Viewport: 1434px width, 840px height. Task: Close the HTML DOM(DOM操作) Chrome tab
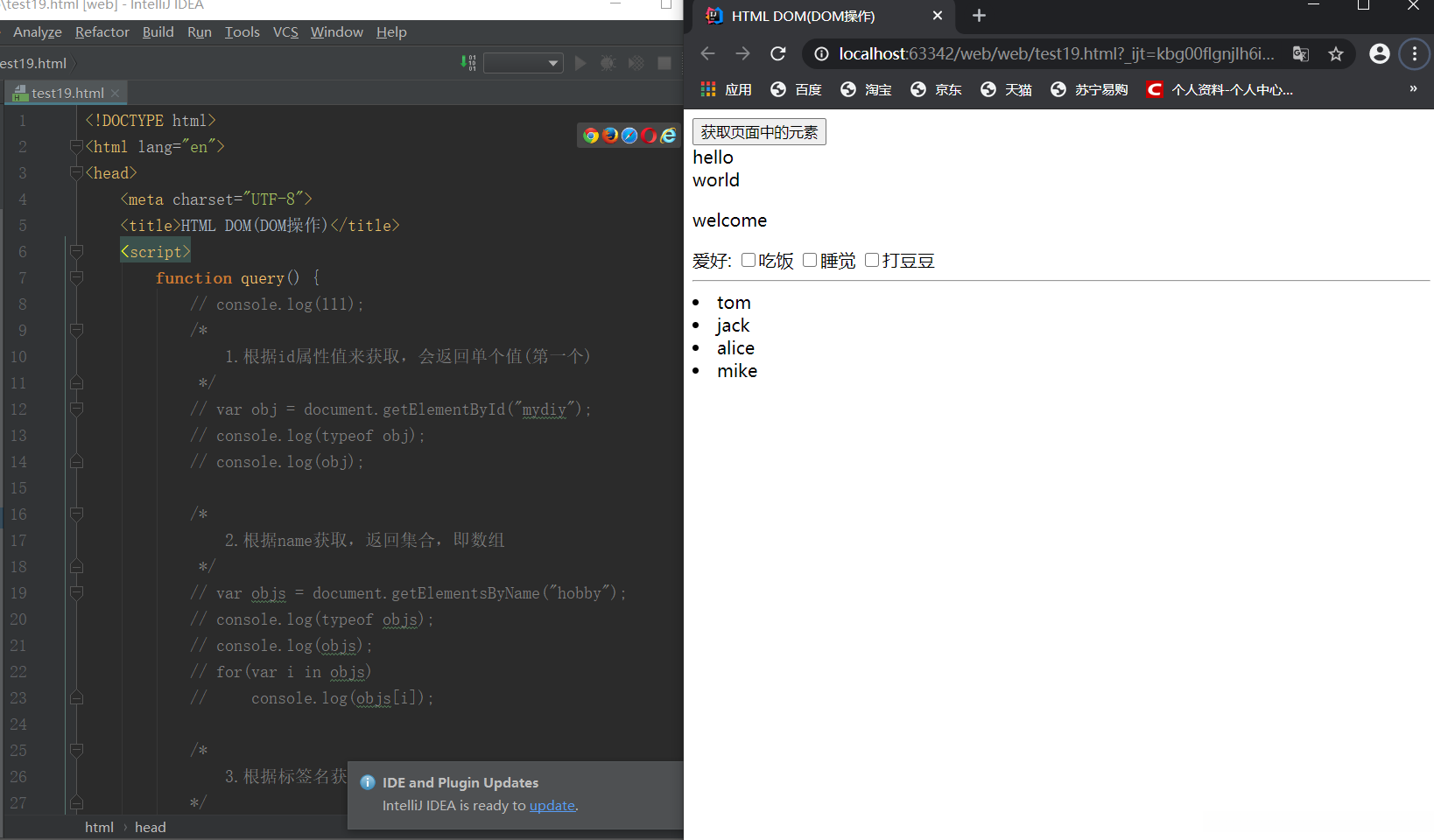coord(938,16)
